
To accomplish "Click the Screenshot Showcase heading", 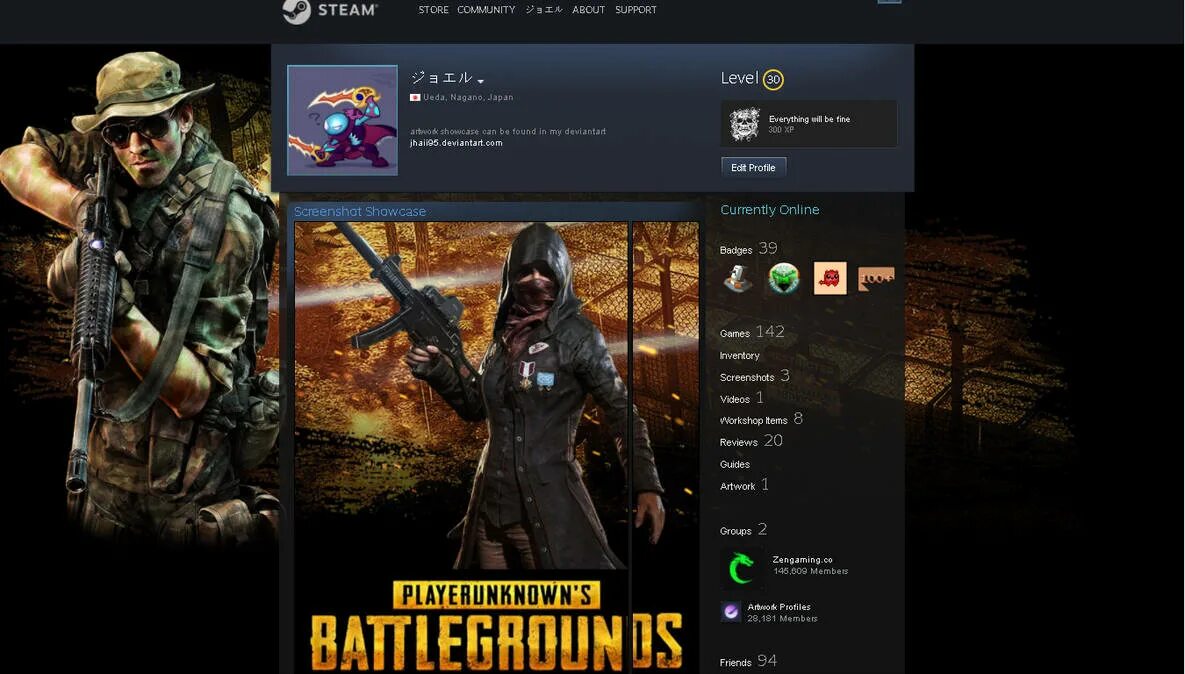I will click(360, 212).
